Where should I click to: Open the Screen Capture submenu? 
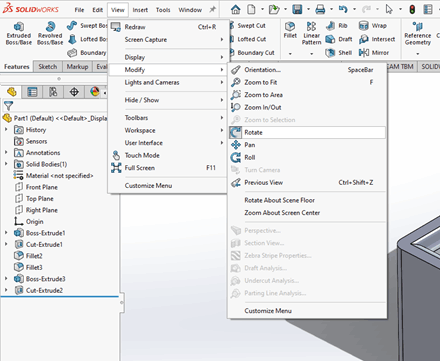click(x=168, y=40)
